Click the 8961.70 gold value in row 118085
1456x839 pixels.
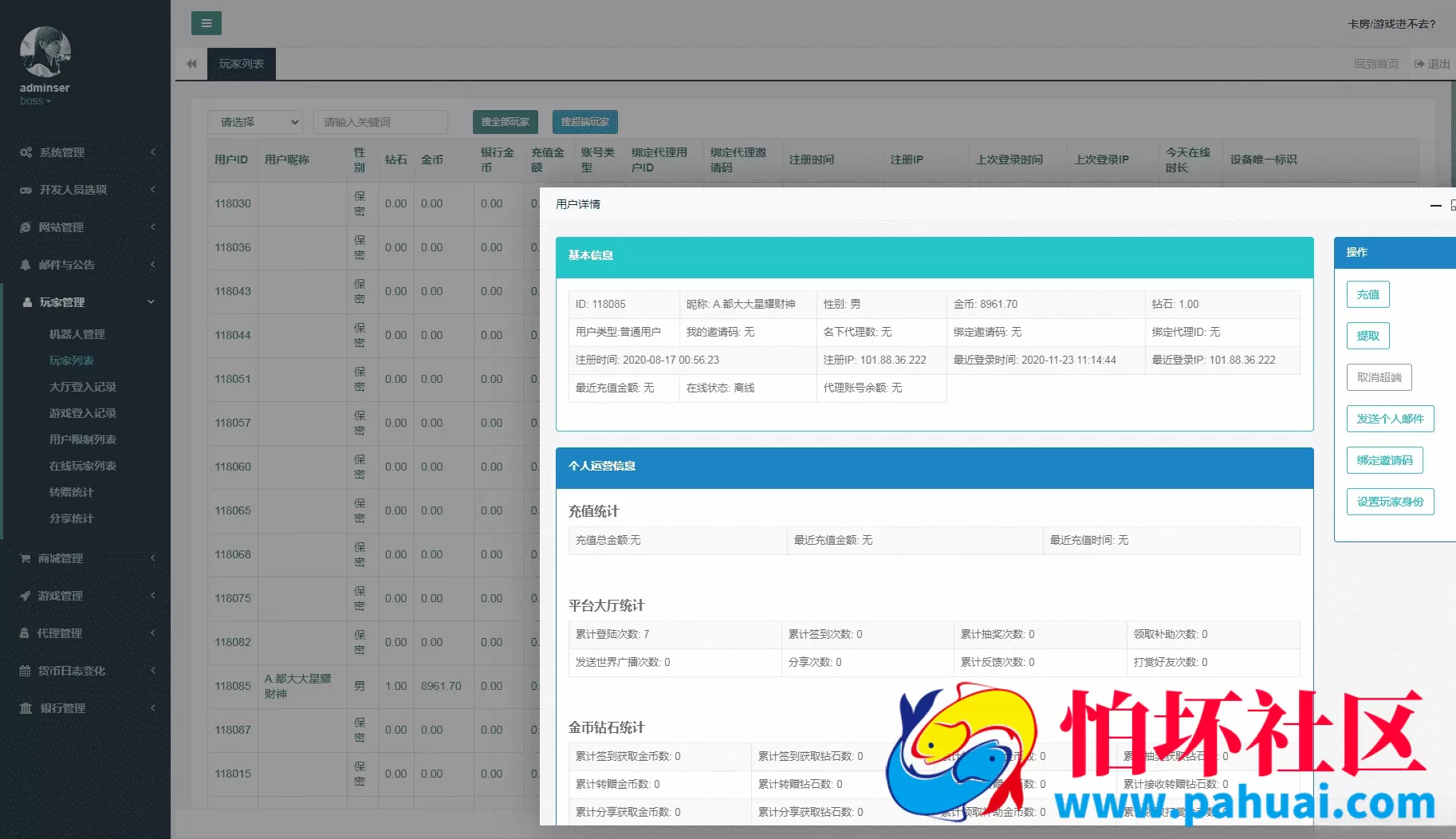441,686
